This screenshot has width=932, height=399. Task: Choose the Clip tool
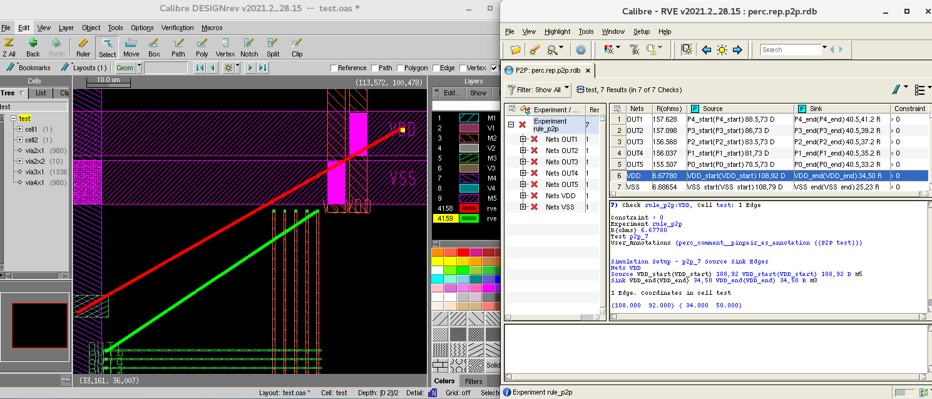(297, 47)
